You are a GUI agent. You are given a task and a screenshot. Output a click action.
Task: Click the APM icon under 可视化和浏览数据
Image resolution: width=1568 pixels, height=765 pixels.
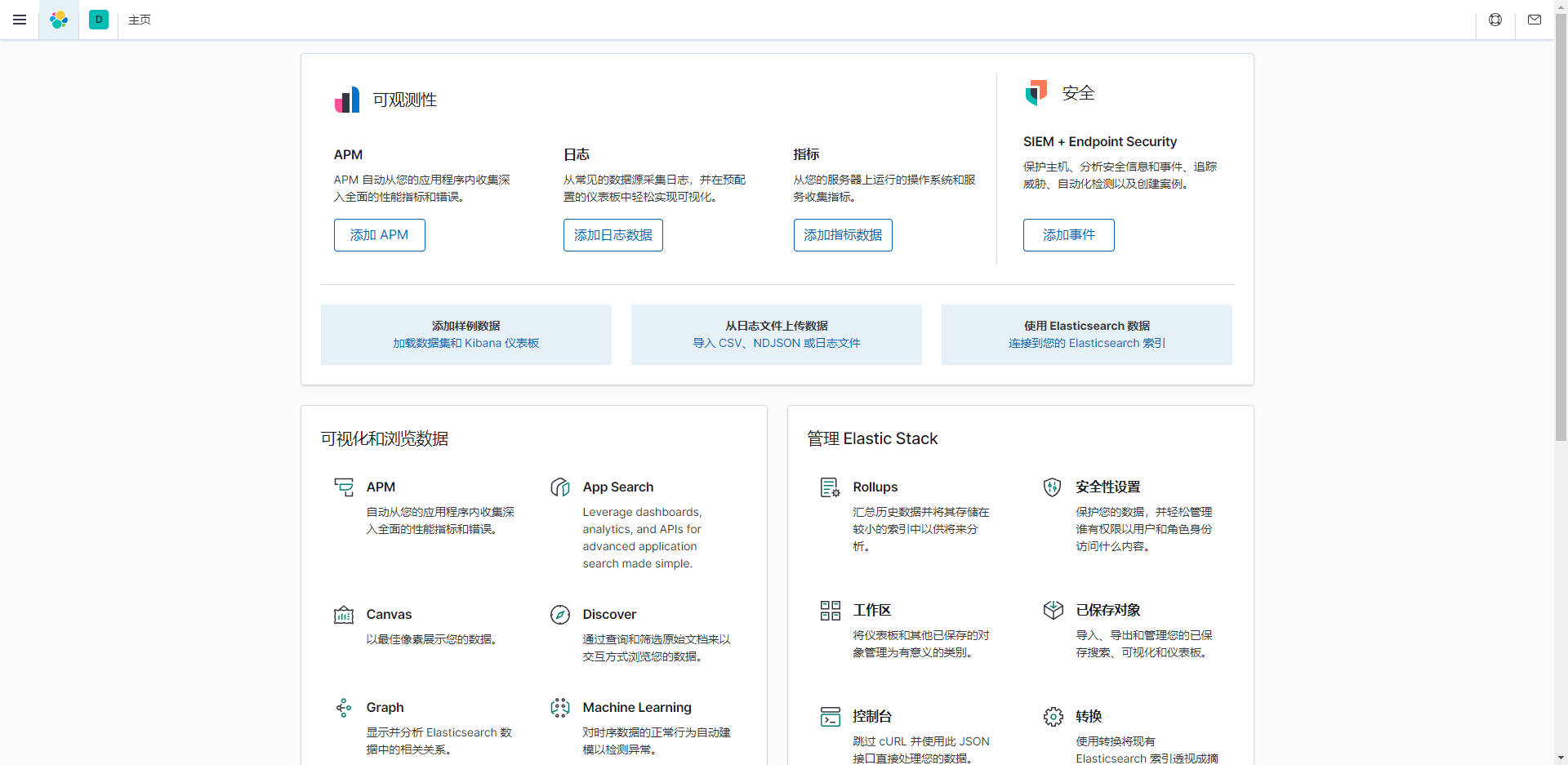(x=344, y=487)
